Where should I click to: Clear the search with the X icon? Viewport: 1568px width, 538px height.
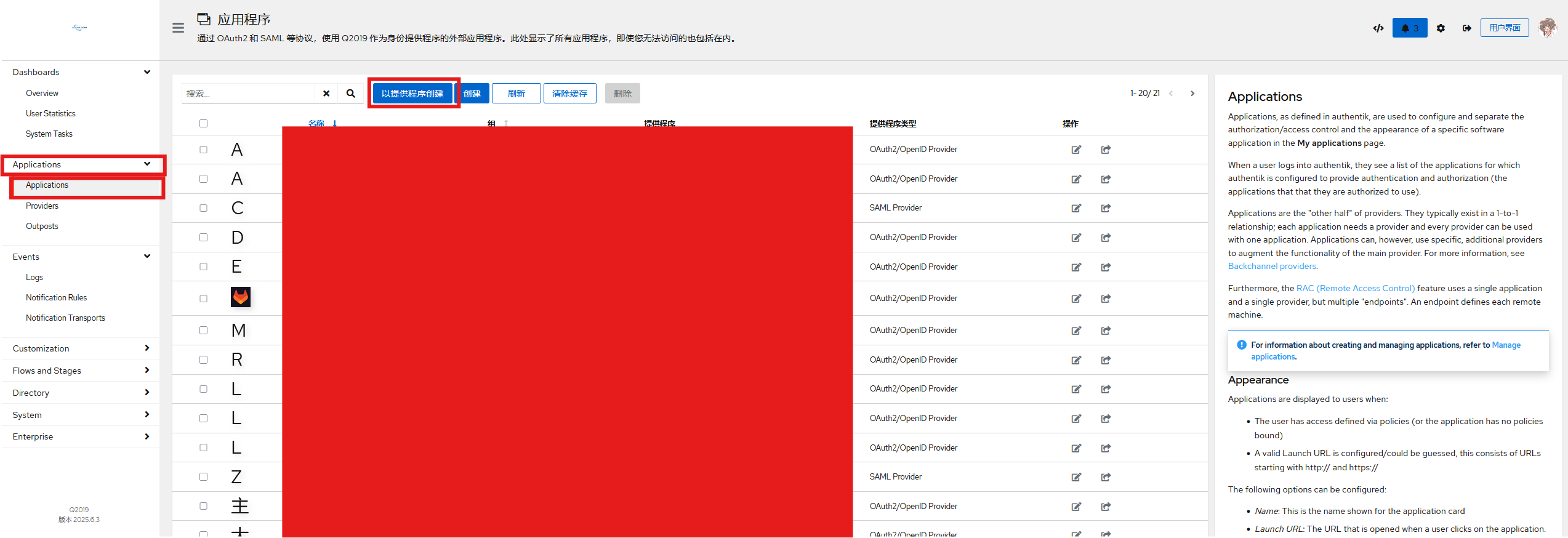[326, 94]
